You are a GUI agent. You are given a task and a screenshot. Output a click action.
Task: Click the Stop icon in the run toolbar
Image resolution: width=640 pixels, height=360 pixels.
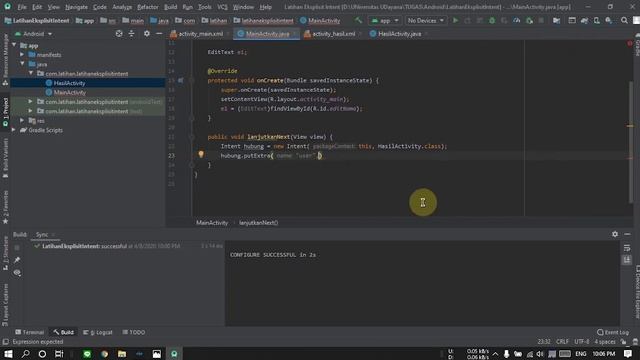pyautogui.click(x=541, y=20)
